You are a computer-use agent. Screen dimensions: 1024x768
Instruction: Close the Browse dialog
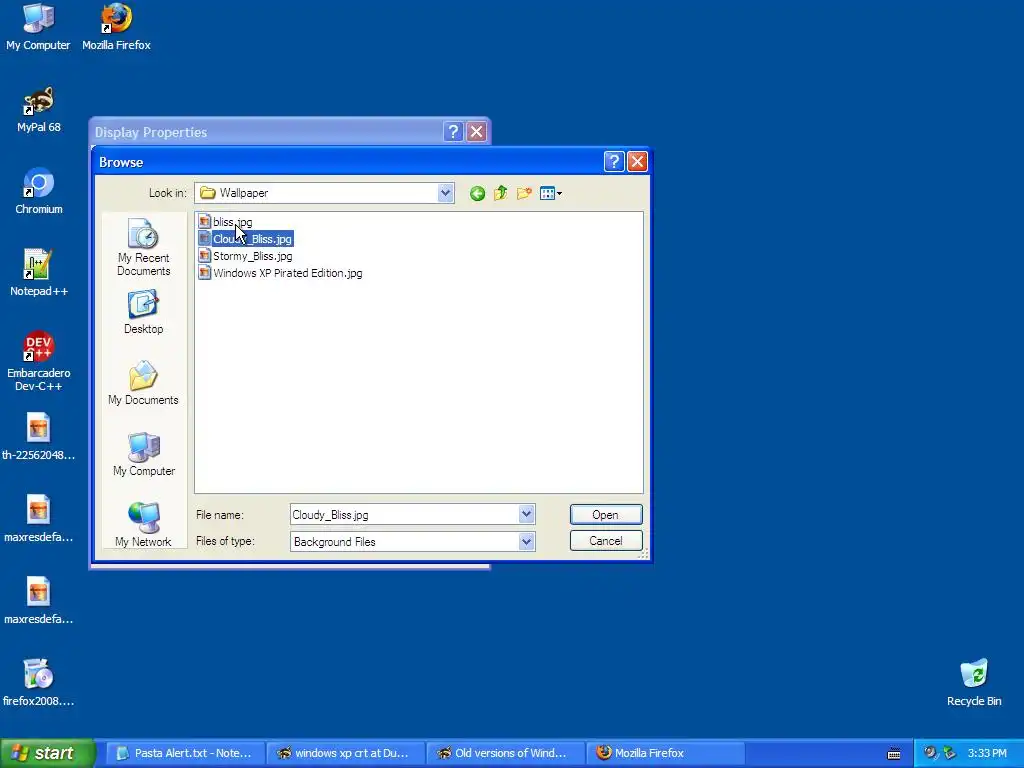pos(637,161)
